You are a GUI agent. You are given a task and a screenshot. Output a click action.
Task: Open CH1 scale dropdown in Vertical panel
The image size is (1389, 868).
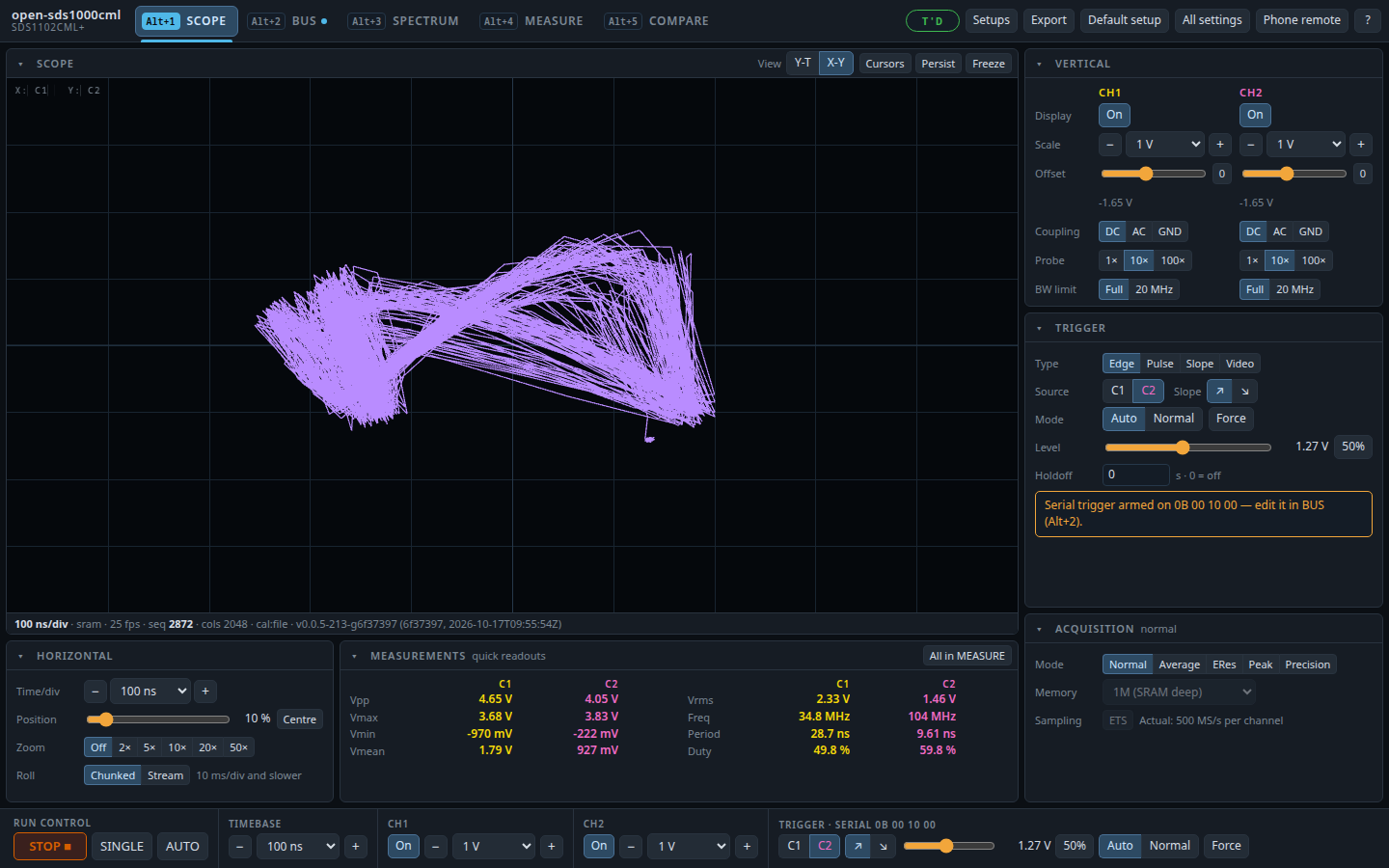(x=1165, y=145)
